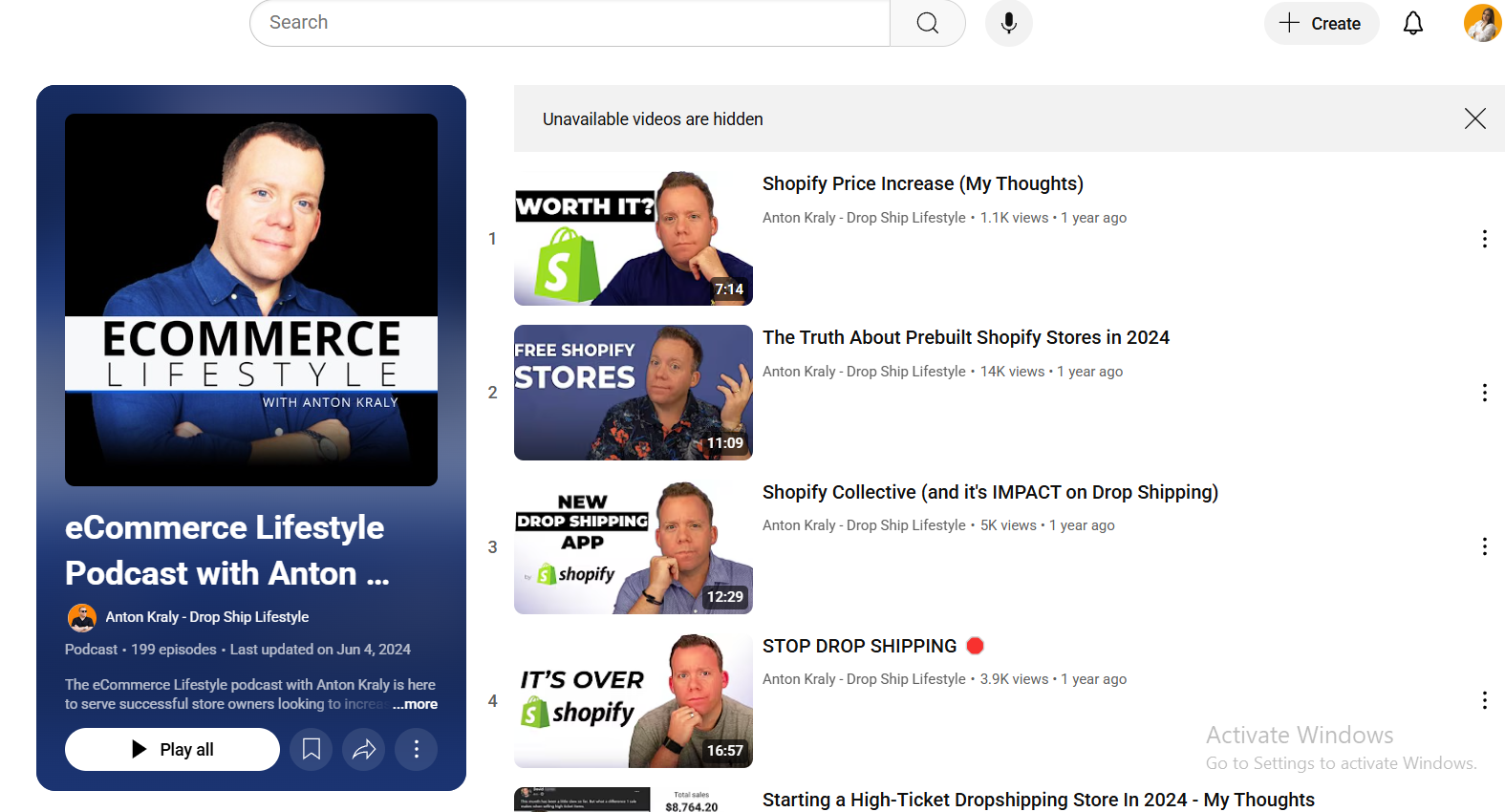Open the account avatar menu
The image size is (1505, 812).
(1482, 23)
